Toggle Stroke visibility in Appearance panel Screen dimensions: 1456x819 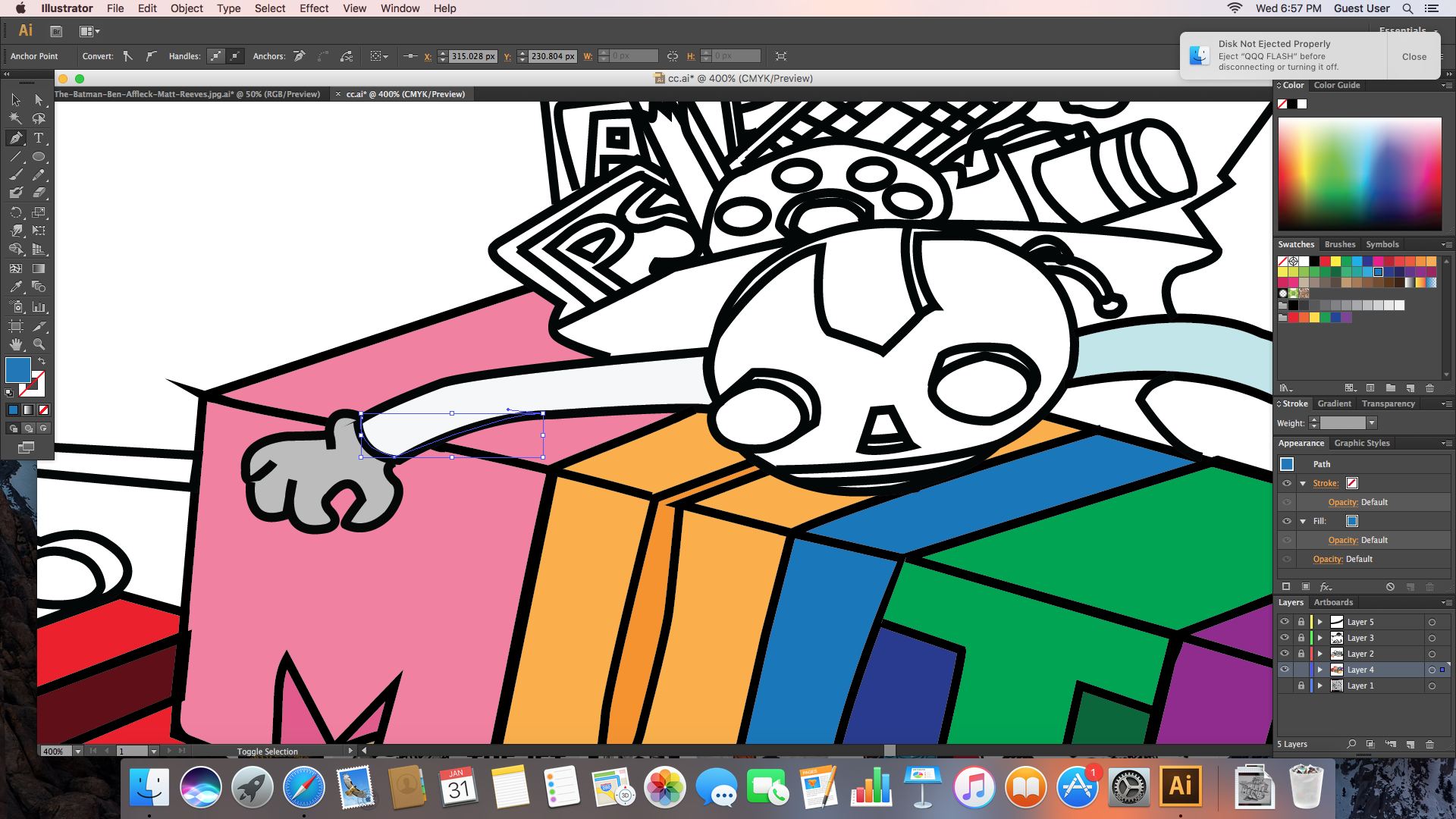(x=1287, y=483)
